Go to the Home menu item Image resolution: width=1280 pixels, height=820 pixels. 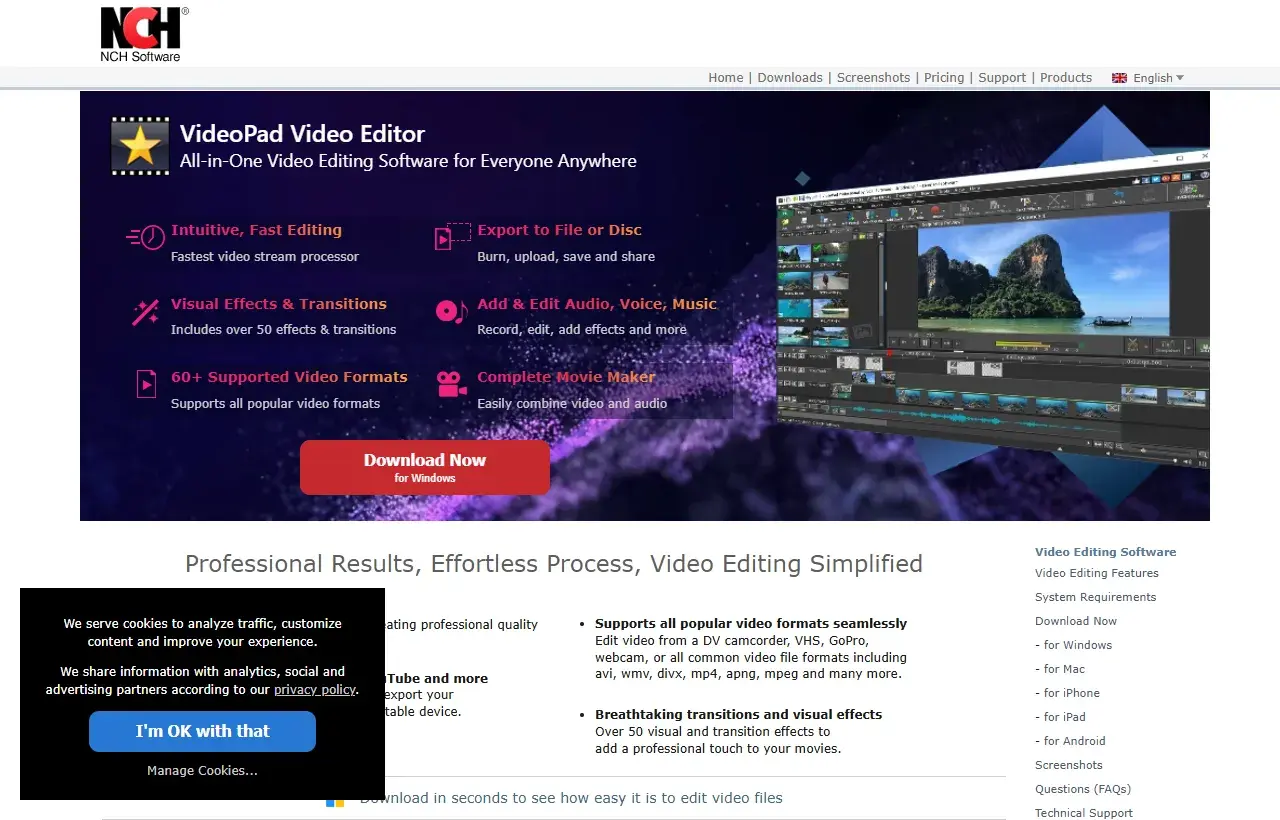point(726,78)
